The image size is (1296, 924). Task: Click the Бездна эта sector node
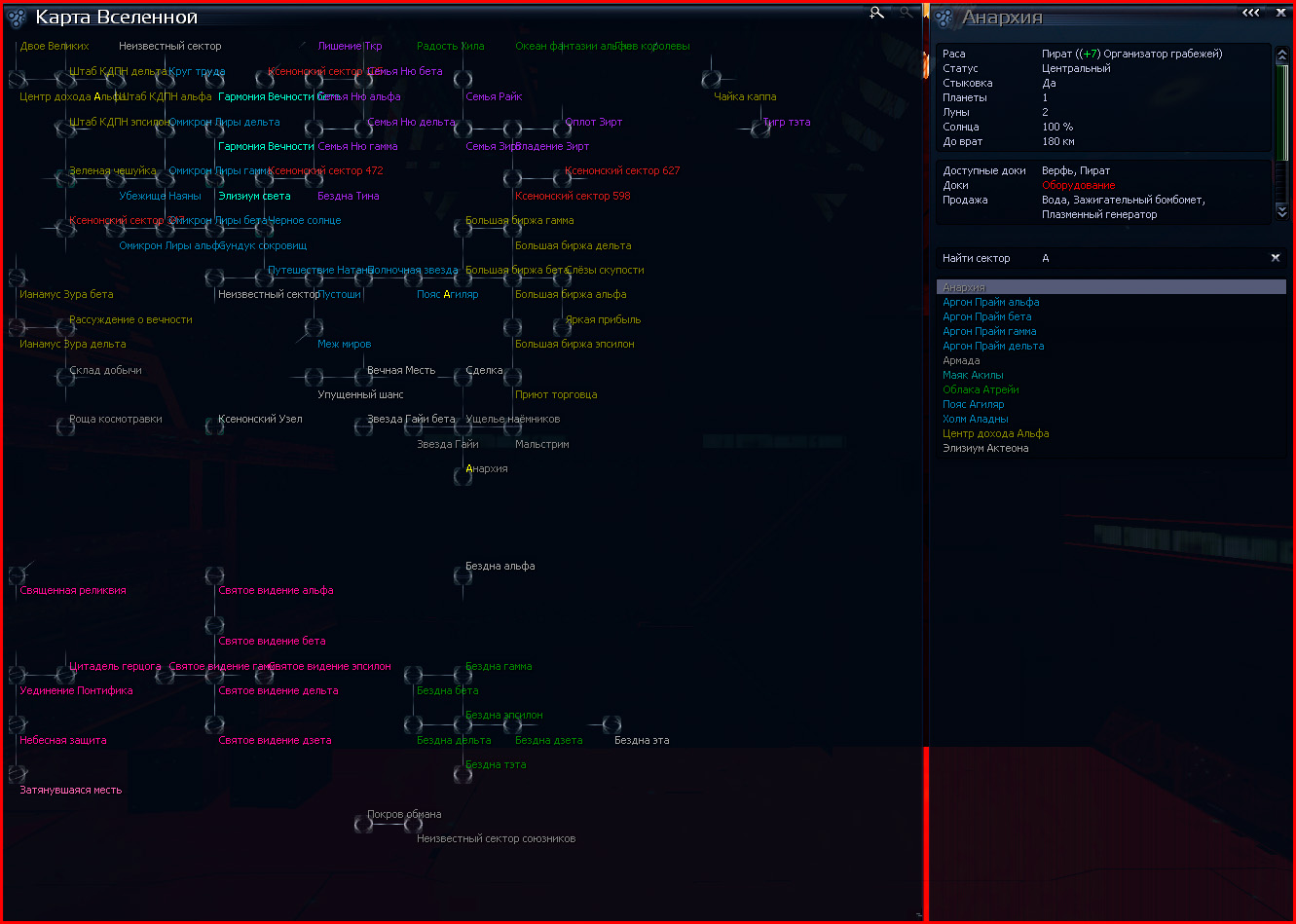click(x=611, y=724)
